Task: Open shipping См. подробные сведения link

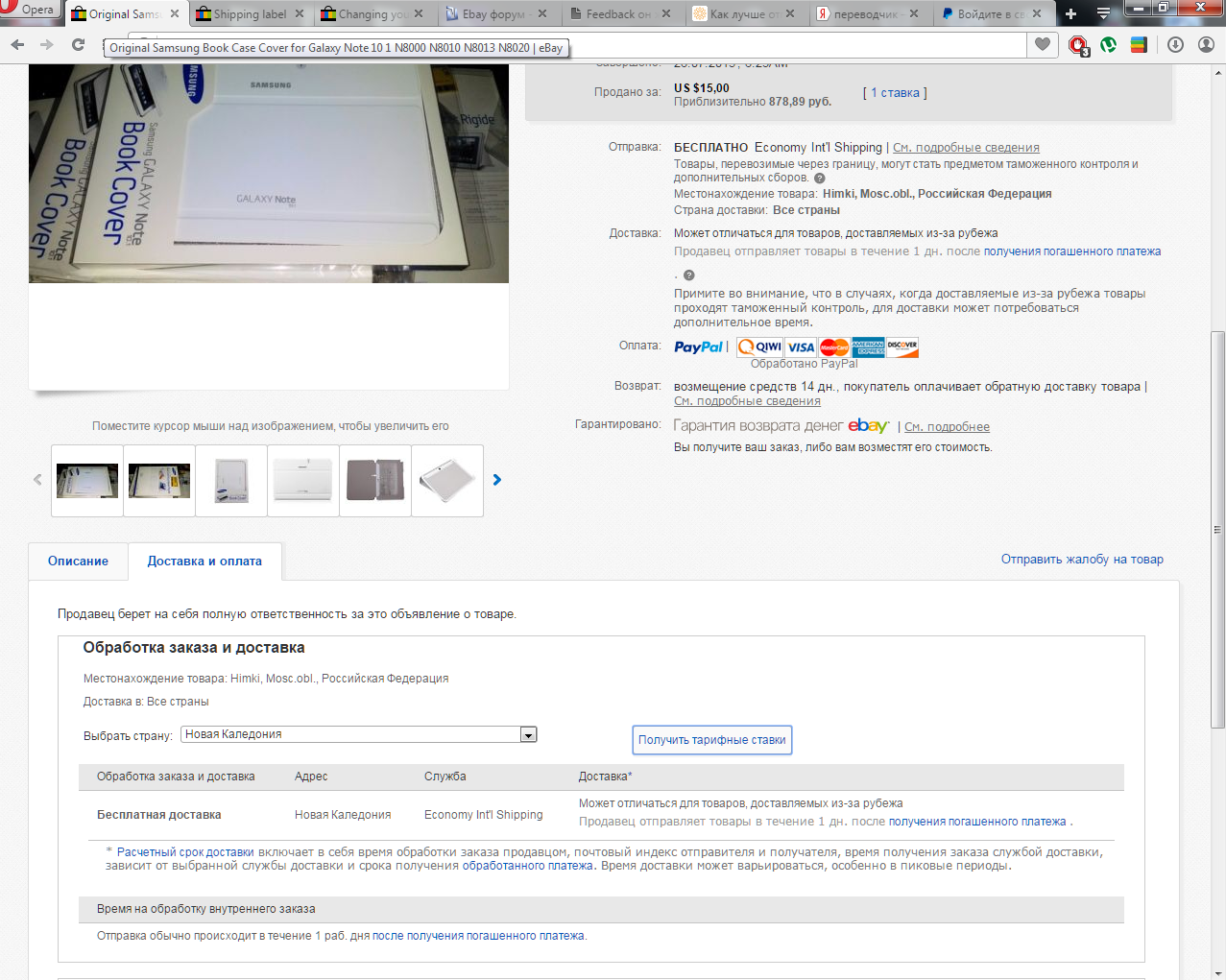Action: point(966,148)
